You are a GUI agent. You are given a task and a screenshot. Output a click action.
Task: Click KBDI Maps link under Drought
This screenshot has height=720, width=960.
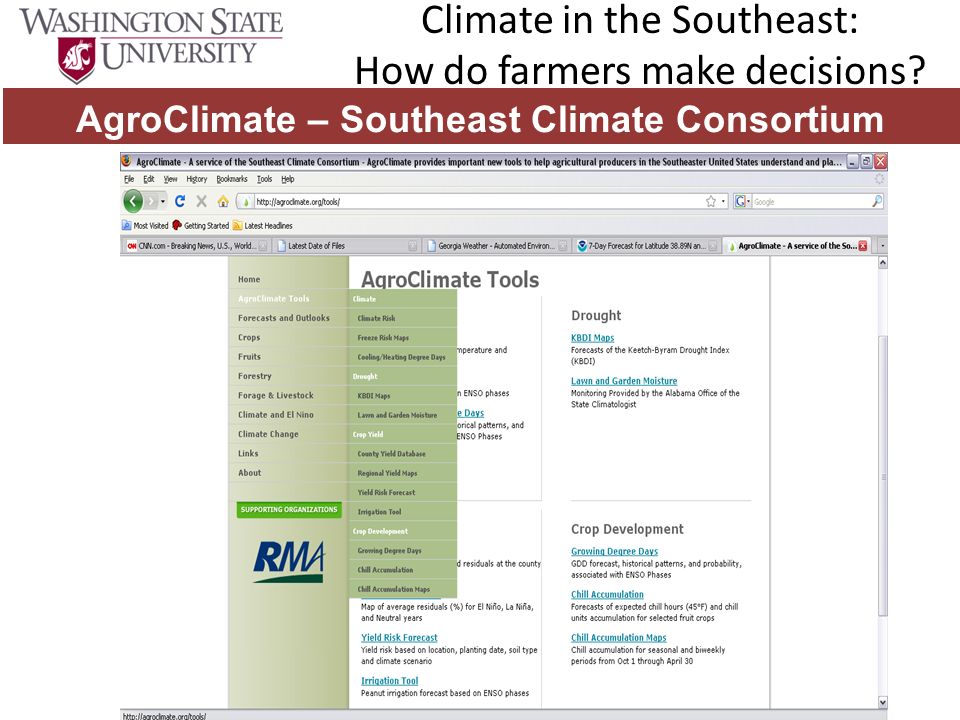pyautogui.click(x=593, y=337)
